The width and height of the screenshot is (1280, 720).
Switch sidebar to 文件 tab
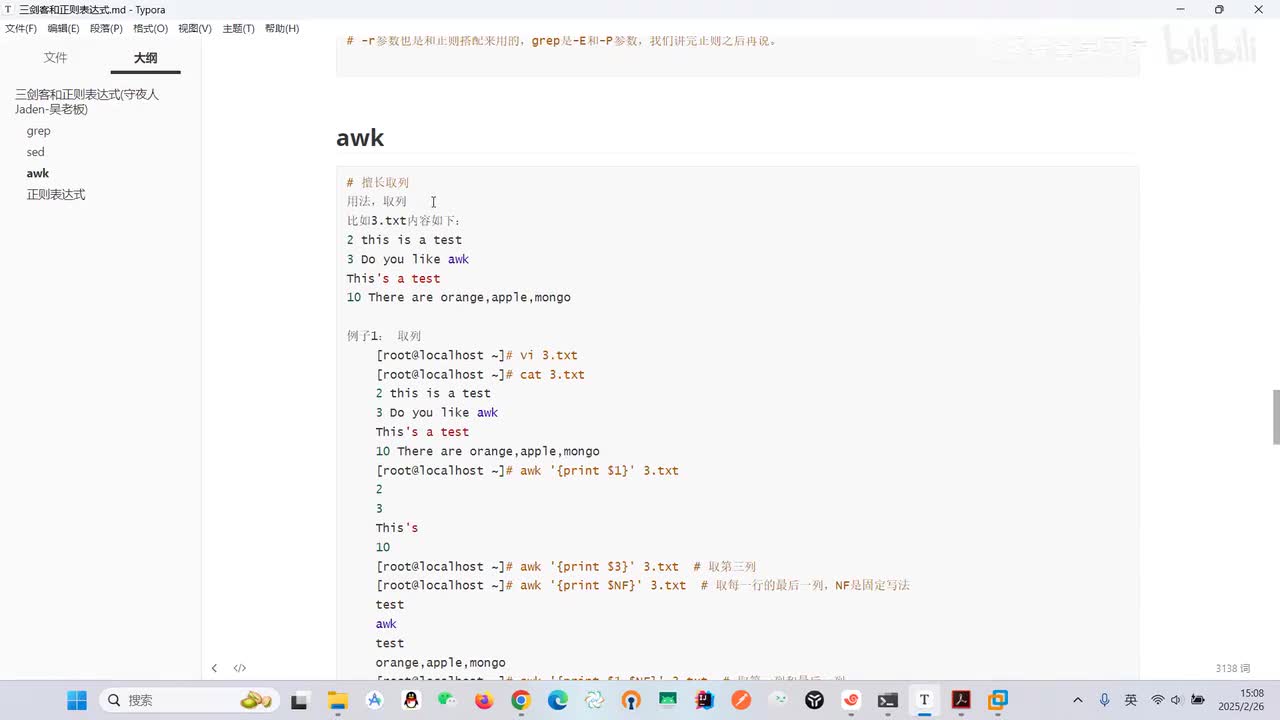pos(55,58)
